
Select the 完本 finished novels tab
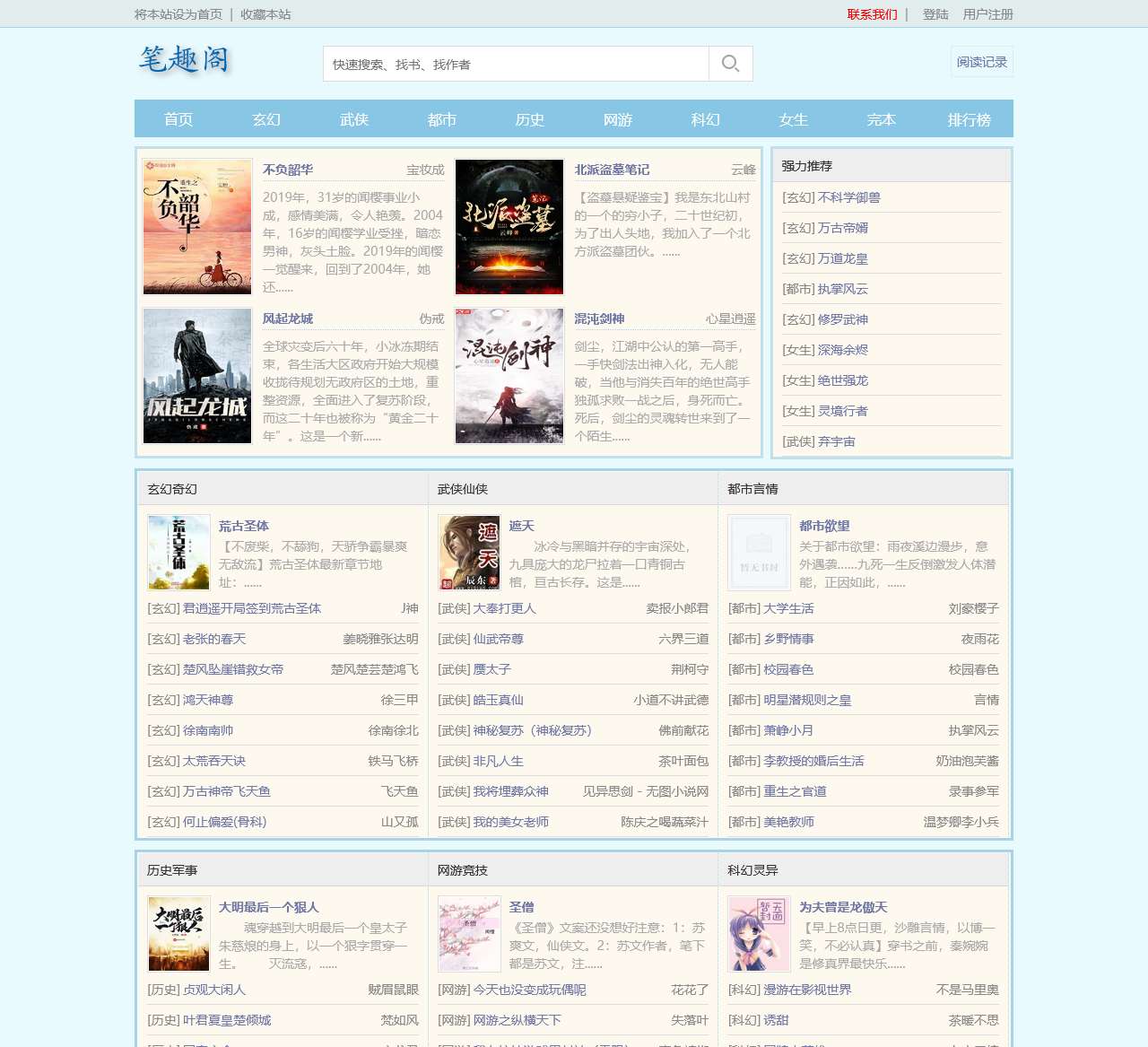click(881, 118)
